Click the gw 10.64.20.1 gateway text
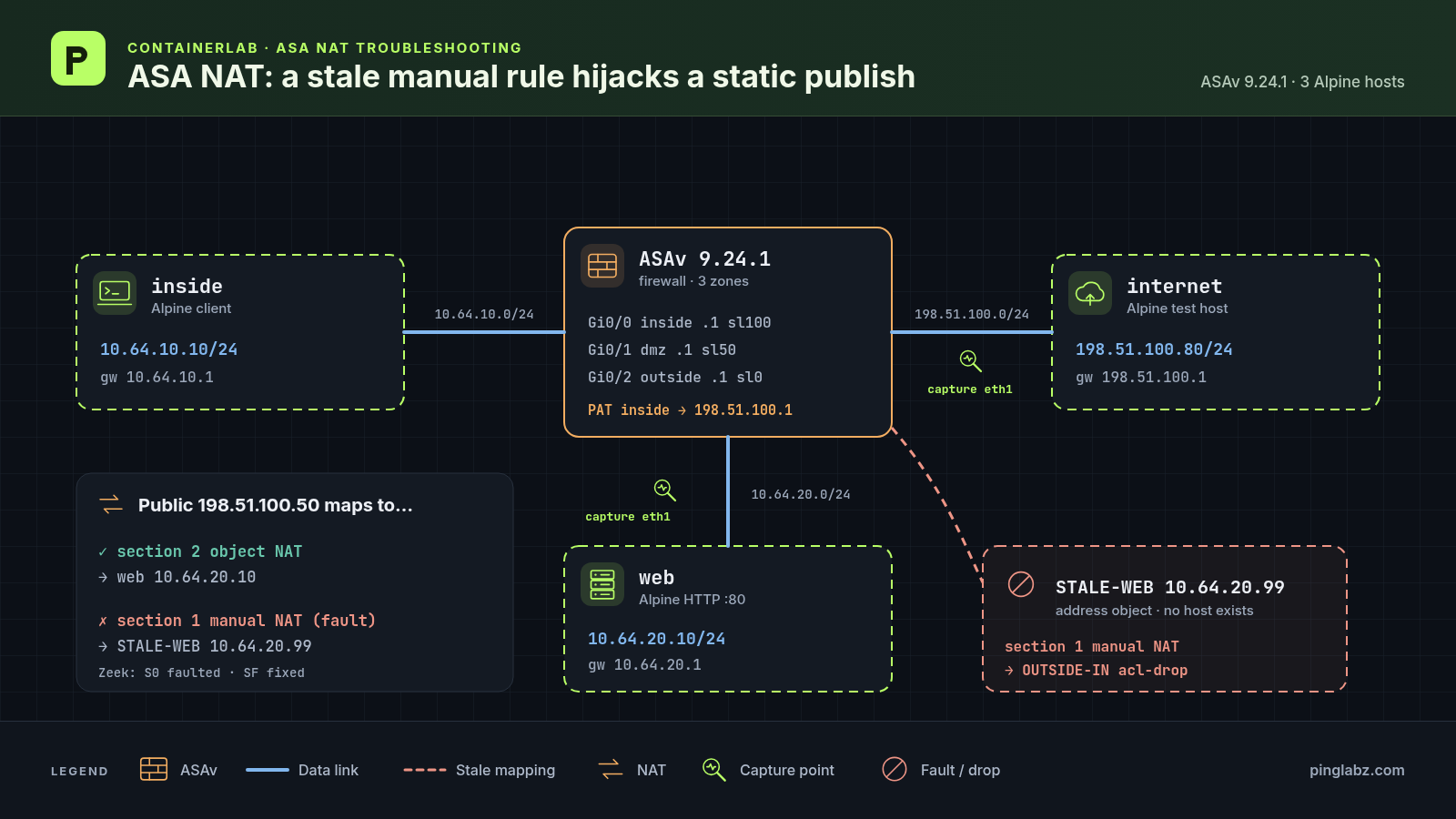 [x=644, y=665]
